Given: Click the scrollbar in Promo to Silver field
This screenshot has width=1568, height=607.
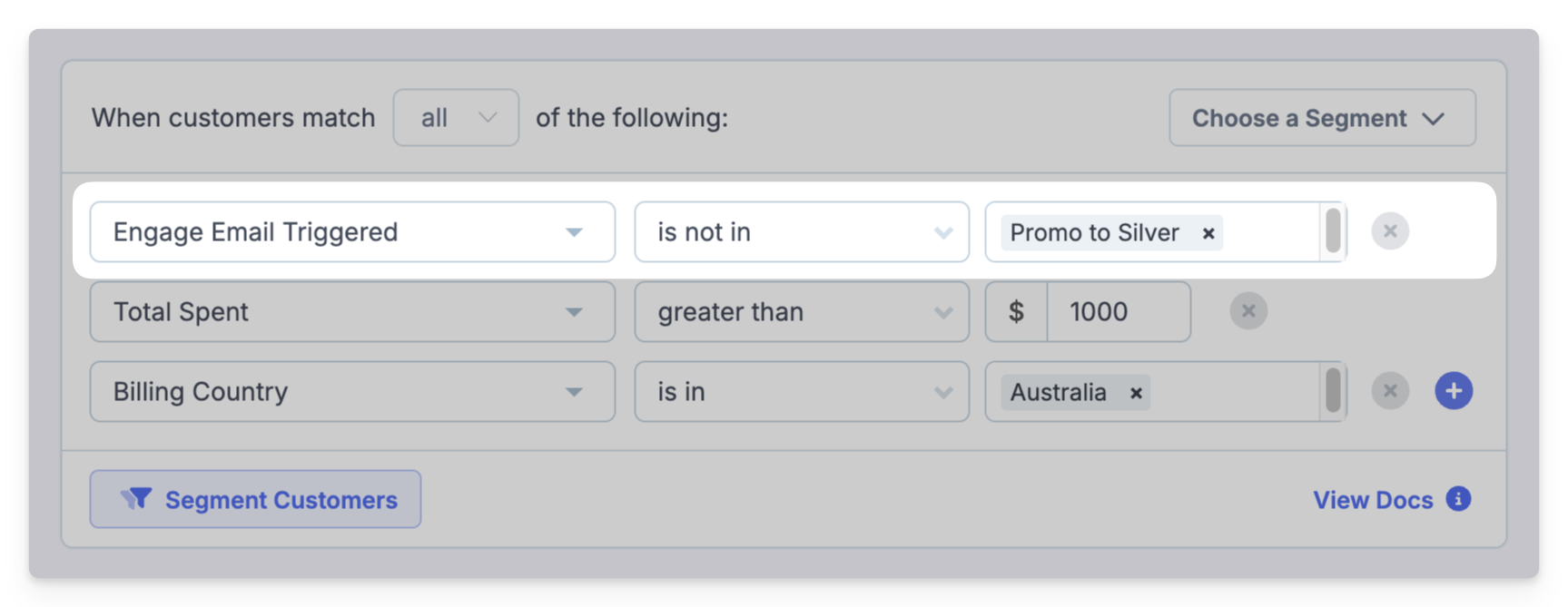Looking at the screenshot, I should point(1333,231).
